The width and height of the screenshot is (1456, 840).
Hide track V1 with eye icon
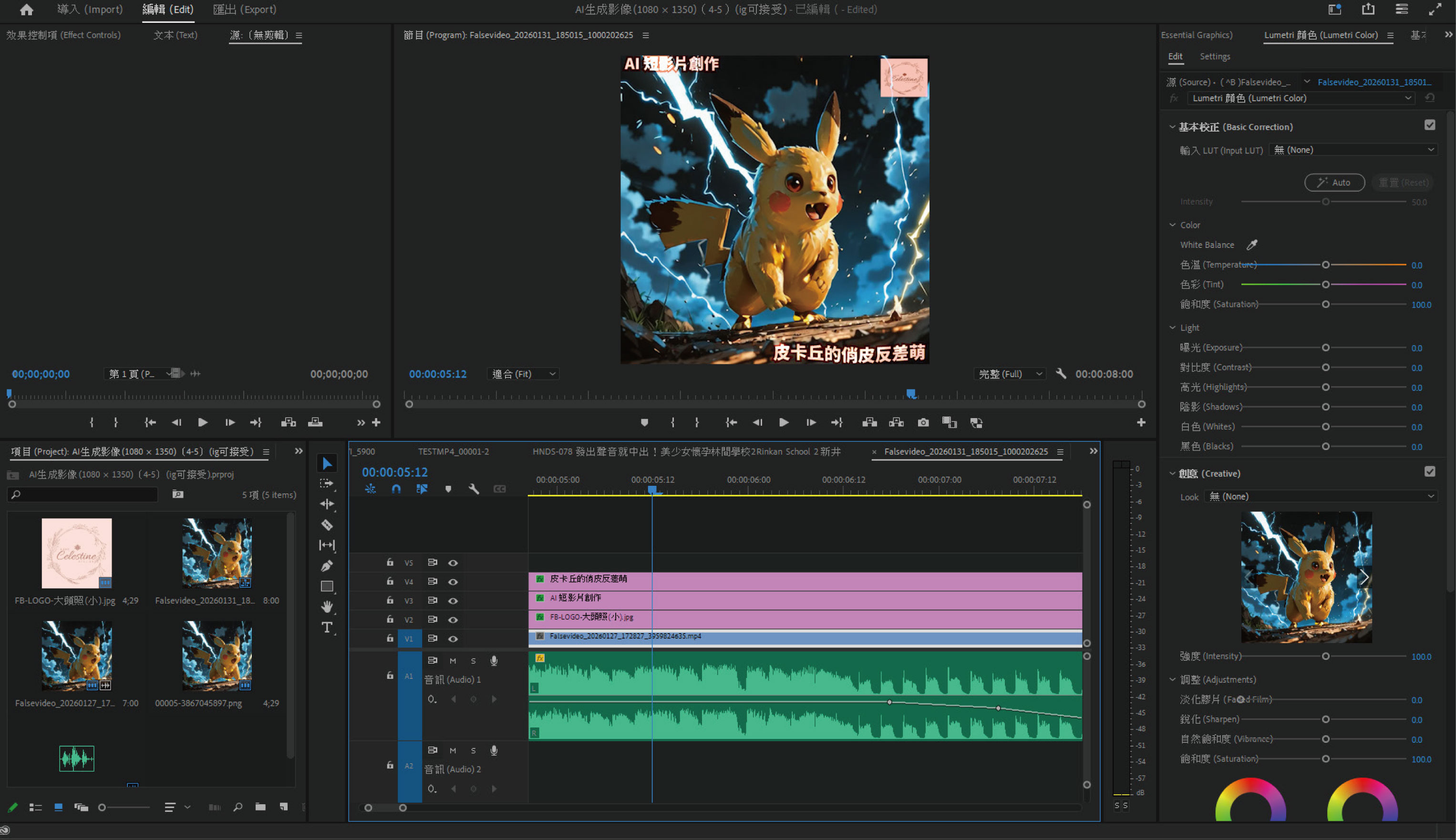click(453, 639)
